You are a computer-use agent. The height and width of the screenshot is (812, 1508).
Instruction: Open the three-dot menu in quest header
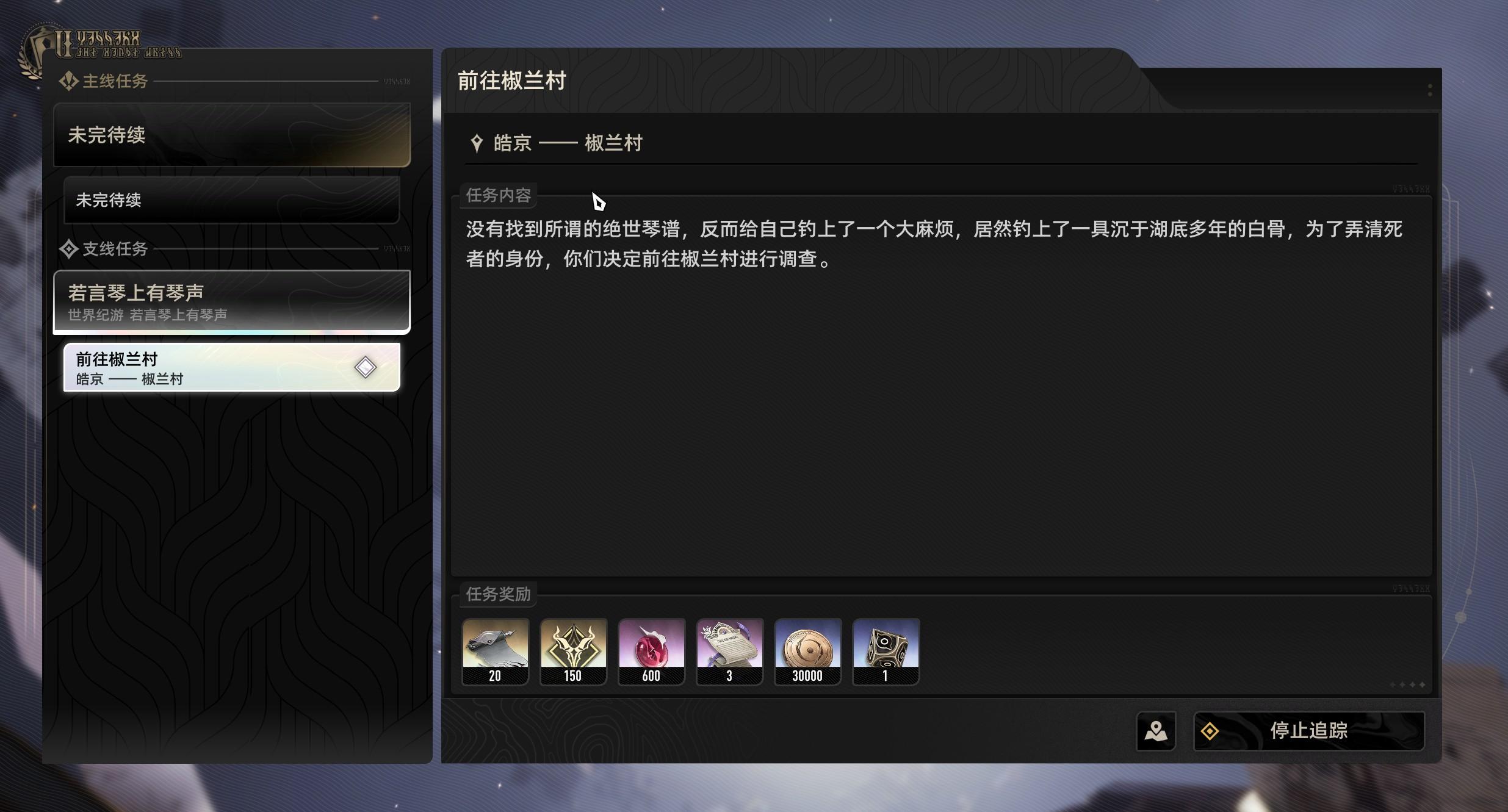point(1430,90)
